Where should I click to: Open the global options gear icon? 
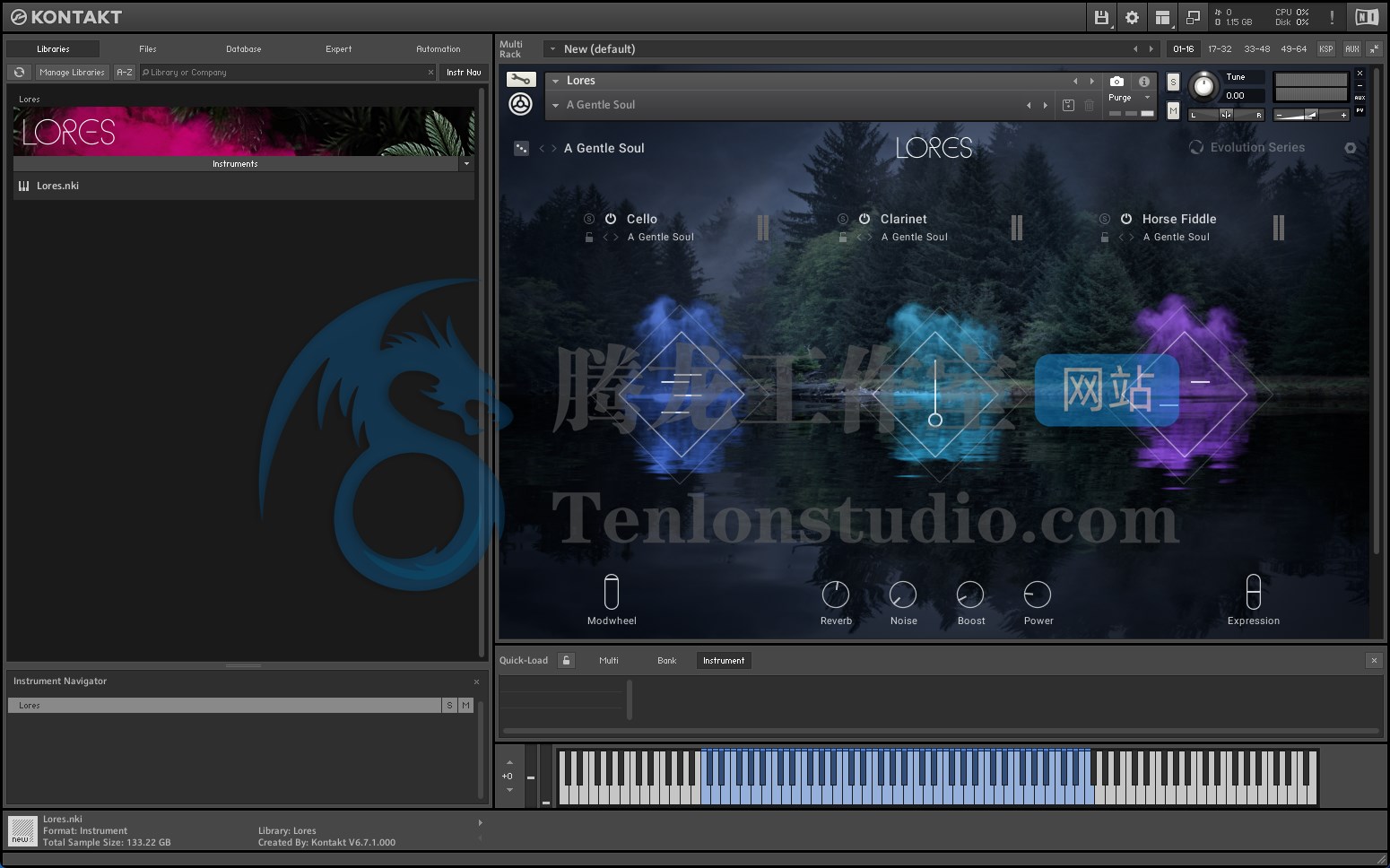click(1132, 17)
